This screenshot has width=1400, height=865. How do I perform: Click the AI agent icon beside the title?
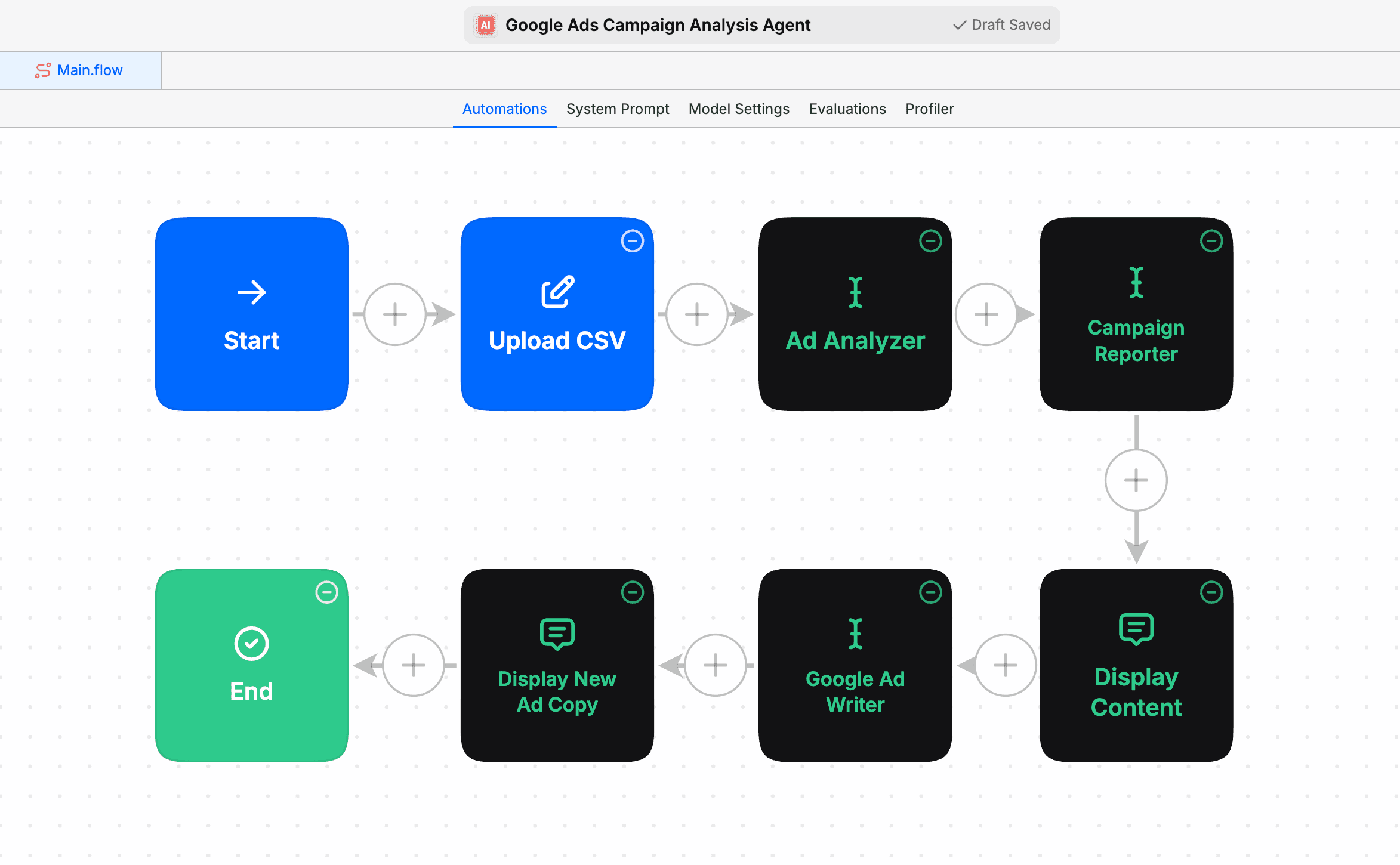point(485,24)
